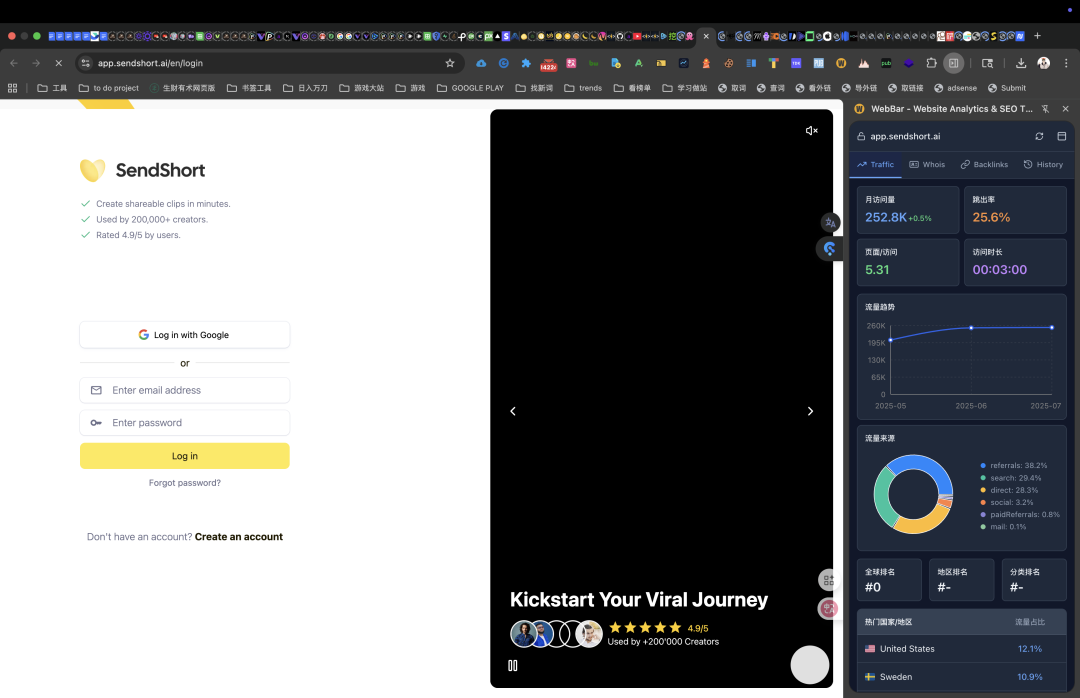Screen dimensions: 1080x698
Task: Focus the email address field
Action: 185,390
